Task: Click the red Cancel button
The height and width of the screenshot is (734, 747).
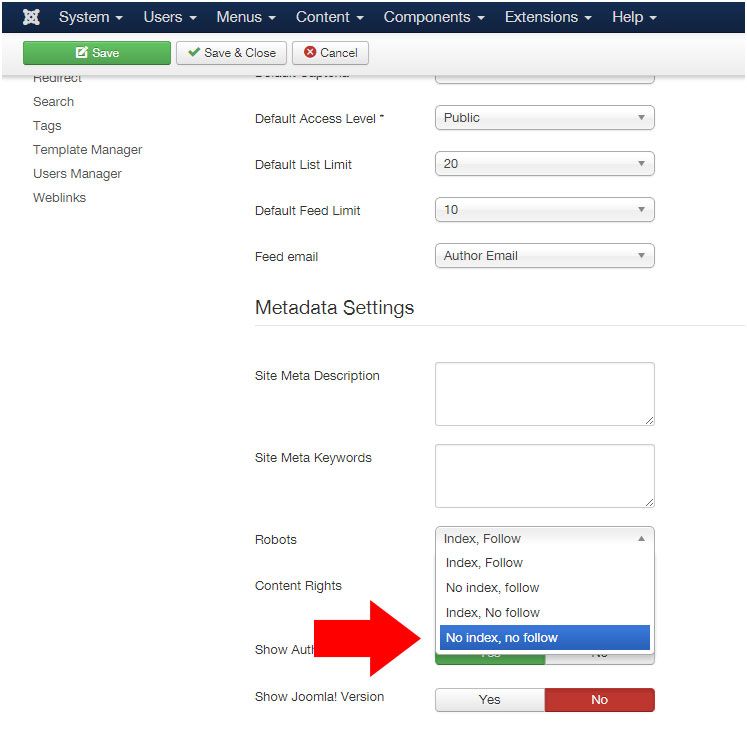Action: click(330, 52)
